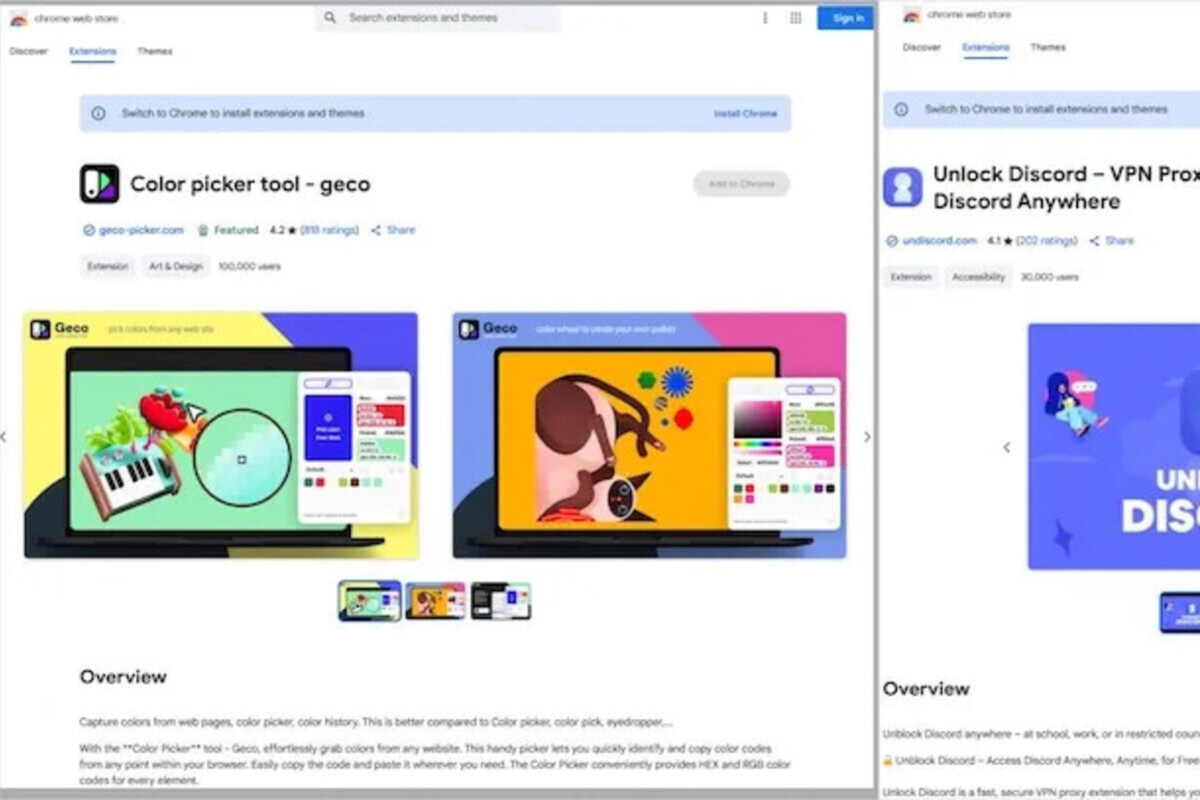Open the second Geco screenshot with orange artwork
Screen dimensions: 1200x800
point(649,435)
